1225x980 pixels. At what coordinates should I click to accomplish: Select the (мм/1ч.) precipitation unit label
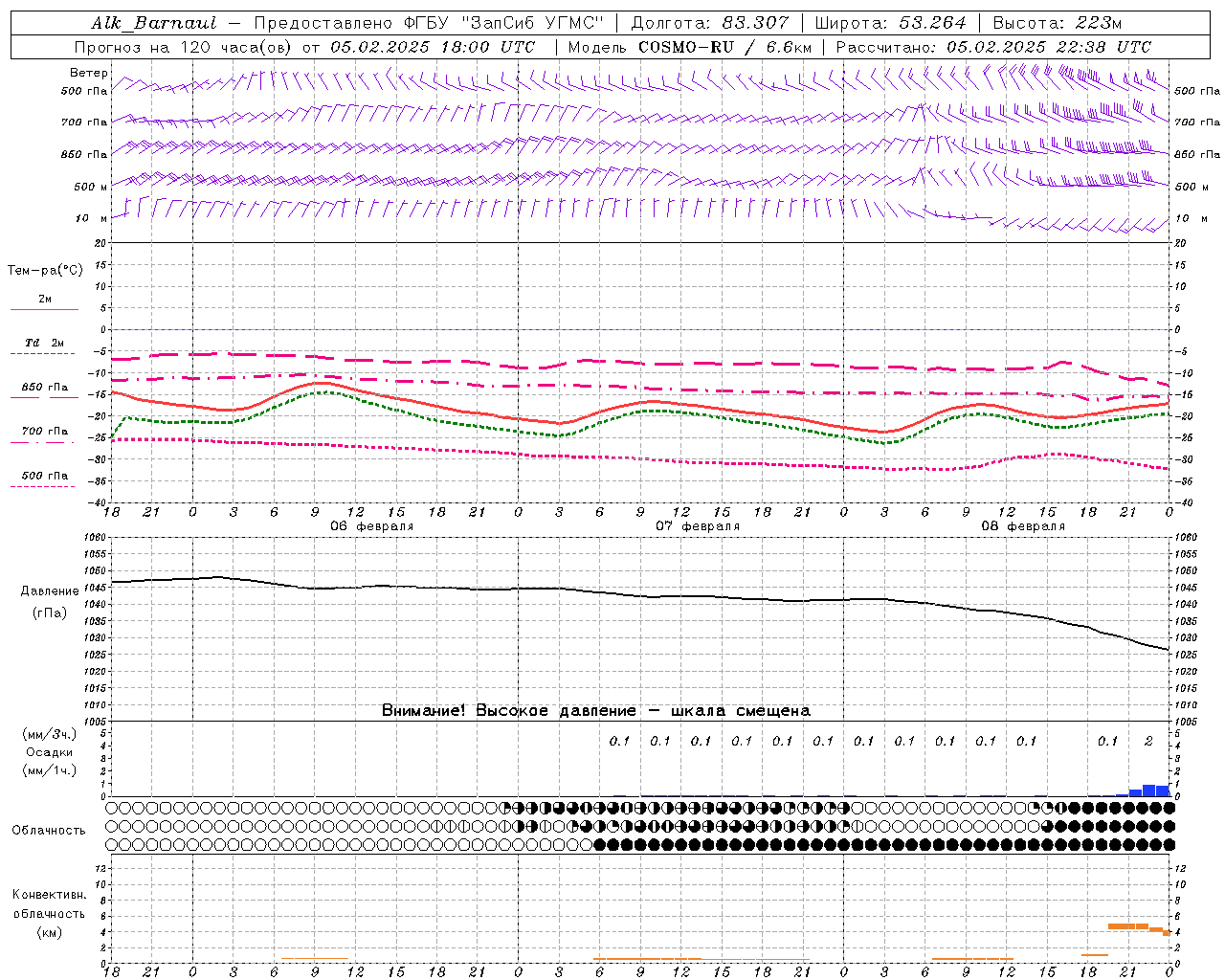tap(50, 770)
